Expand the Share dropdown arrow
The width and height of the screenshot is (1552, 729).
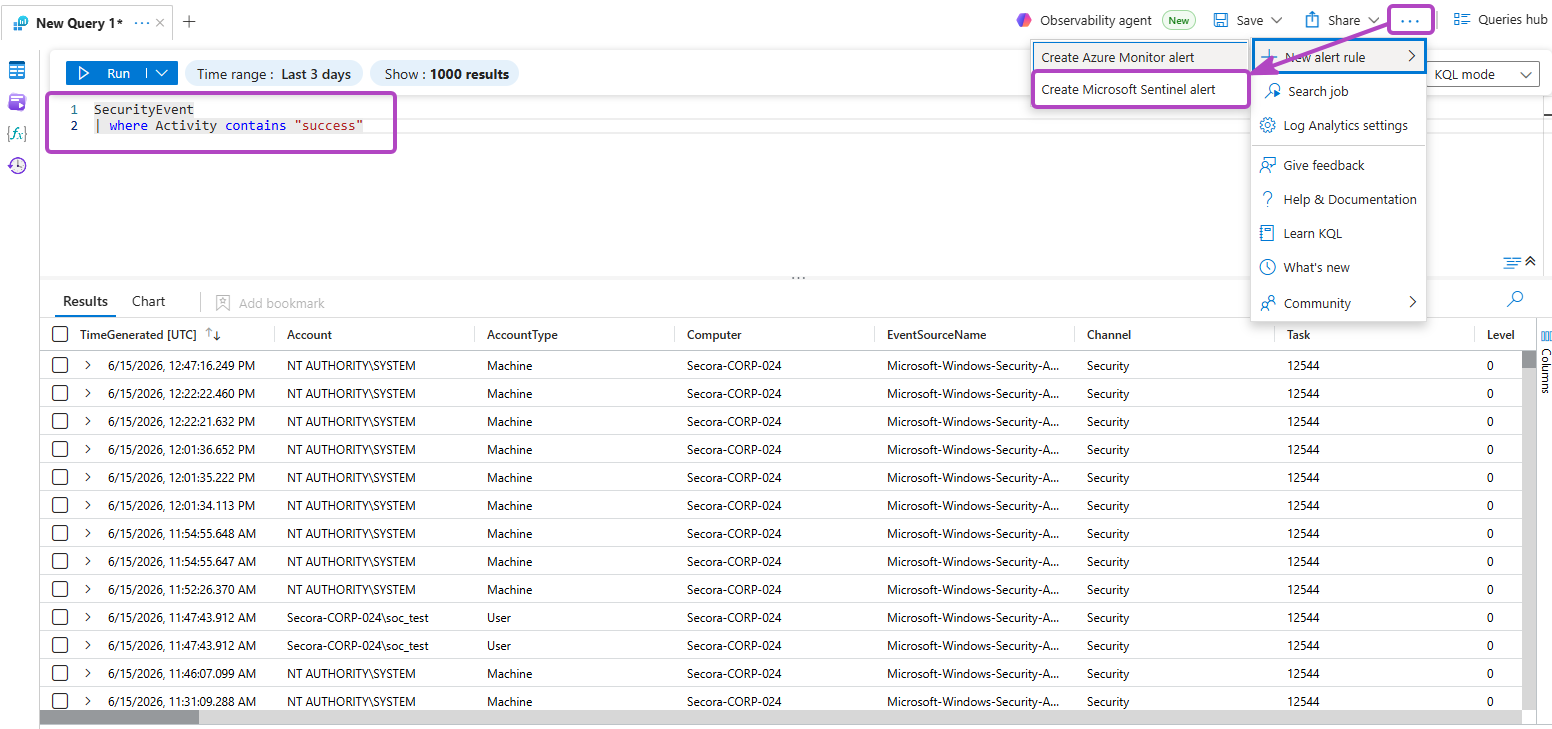[1373, 20]
